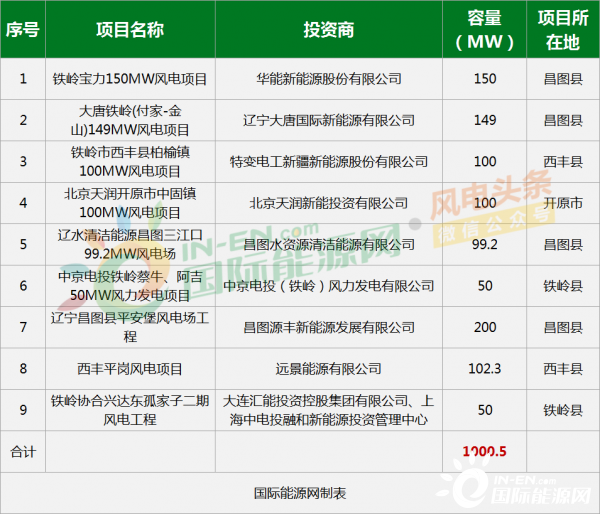This screenshot has width=600, height=514.
Task: Click the 序号 column header
Action: coord(23,30)
